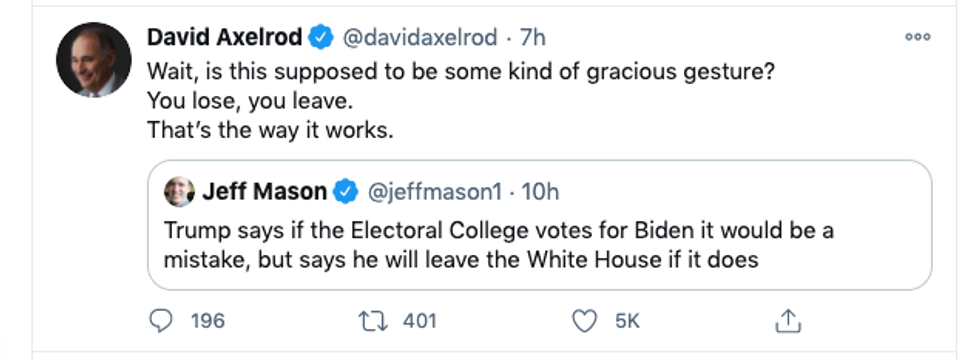Click the Jeff Mason display name
Viewport: 980px width, 360px height.
point(264,192)
